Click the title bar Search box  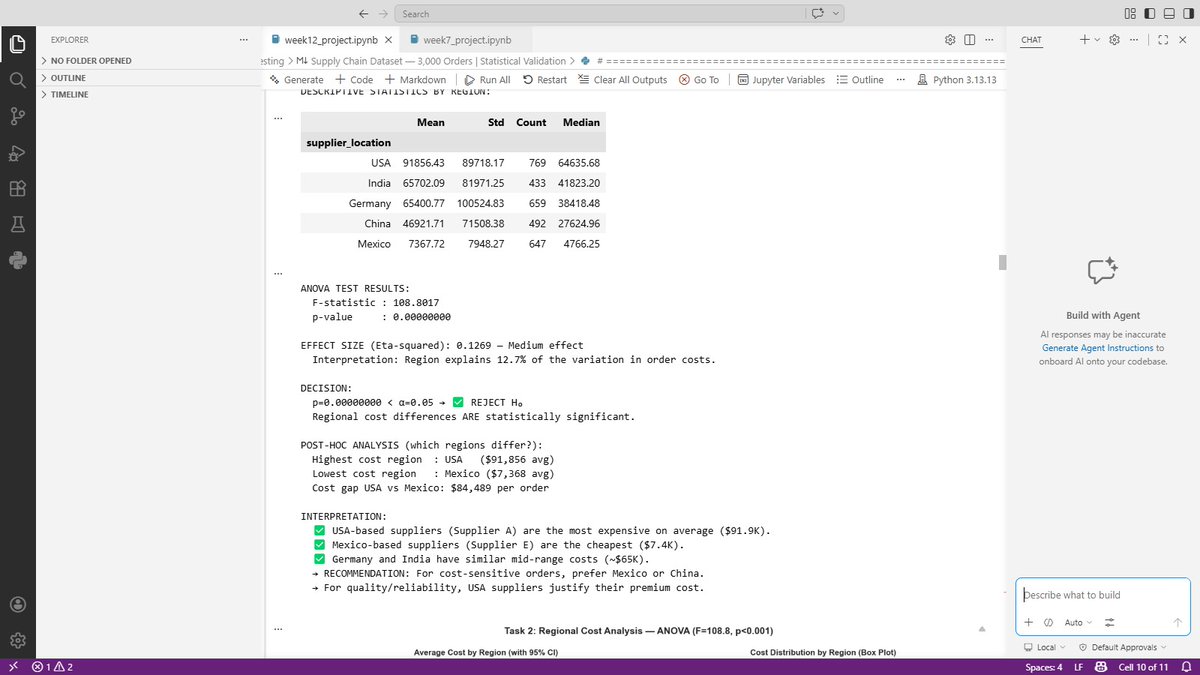click(599, 14)
